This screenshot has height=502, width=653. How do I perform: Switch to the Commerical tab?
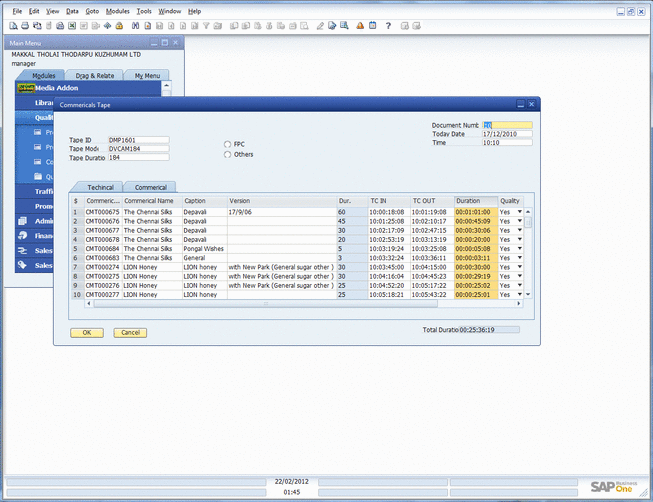point(150,187)
